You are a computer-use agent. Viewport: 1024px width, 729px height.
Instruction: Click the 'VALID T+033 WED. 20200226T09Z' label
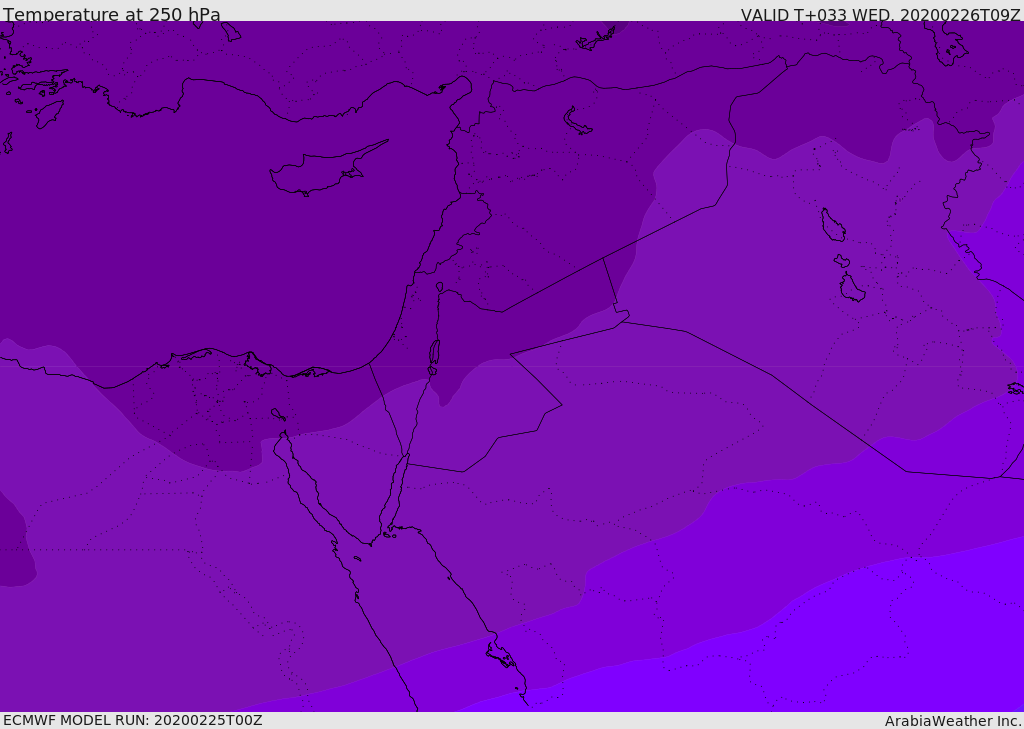880,14
